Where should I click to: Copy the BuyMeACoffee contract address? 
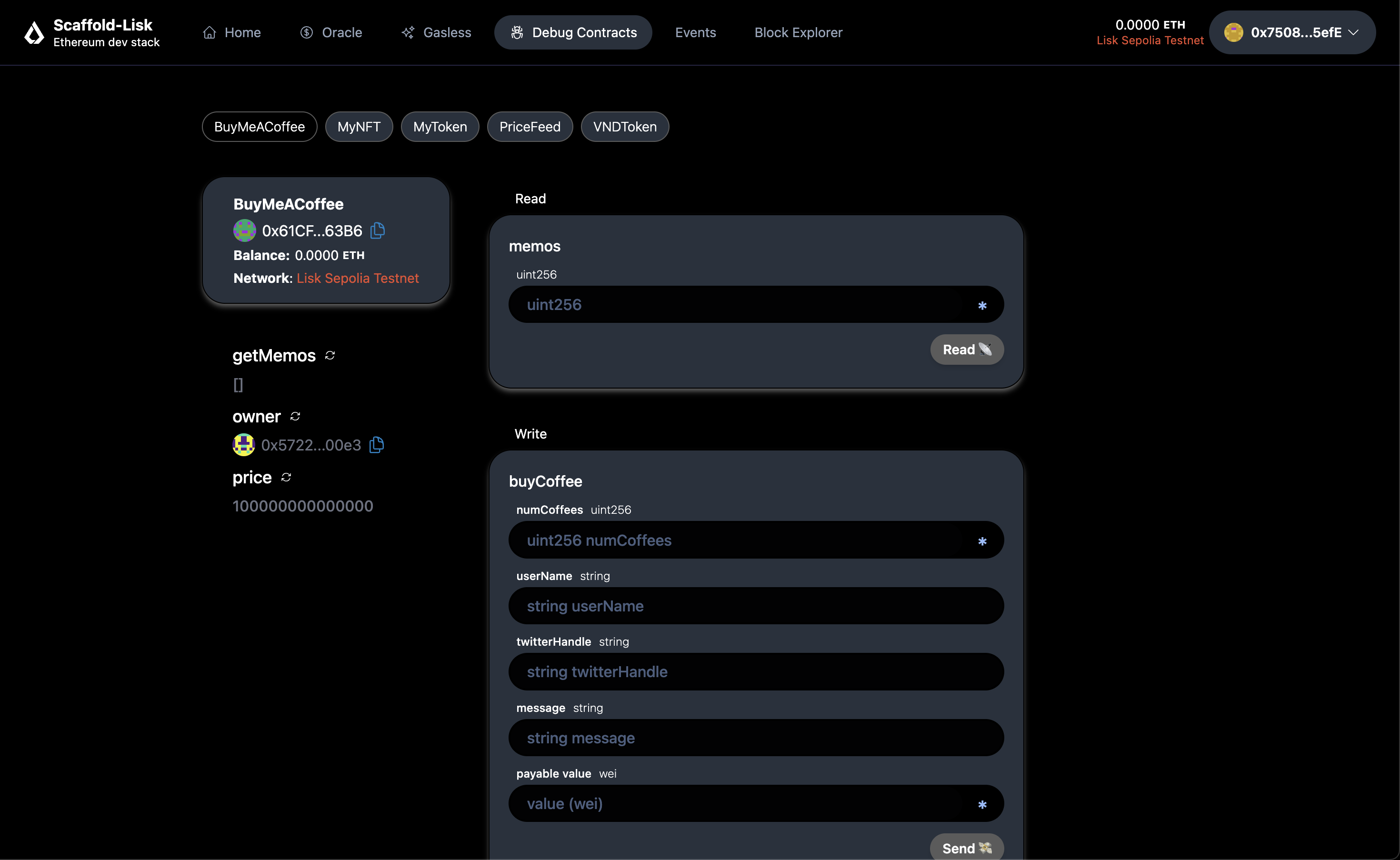click(378, 230)
